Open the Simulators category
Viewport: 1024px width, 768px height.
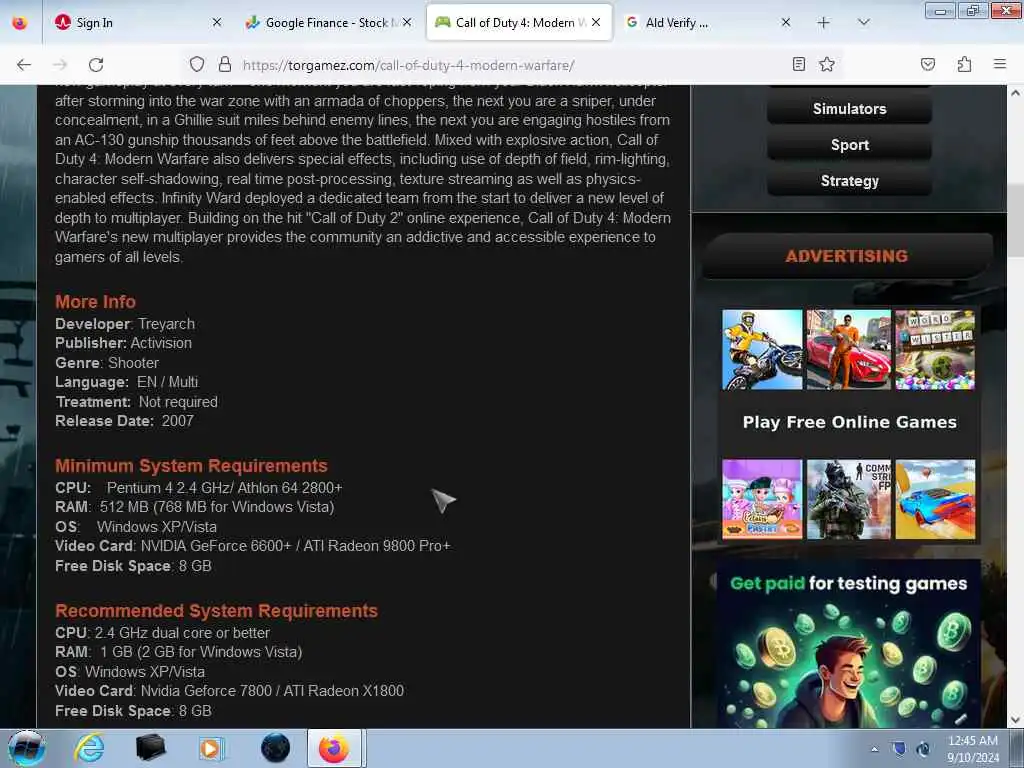(849, 109)
